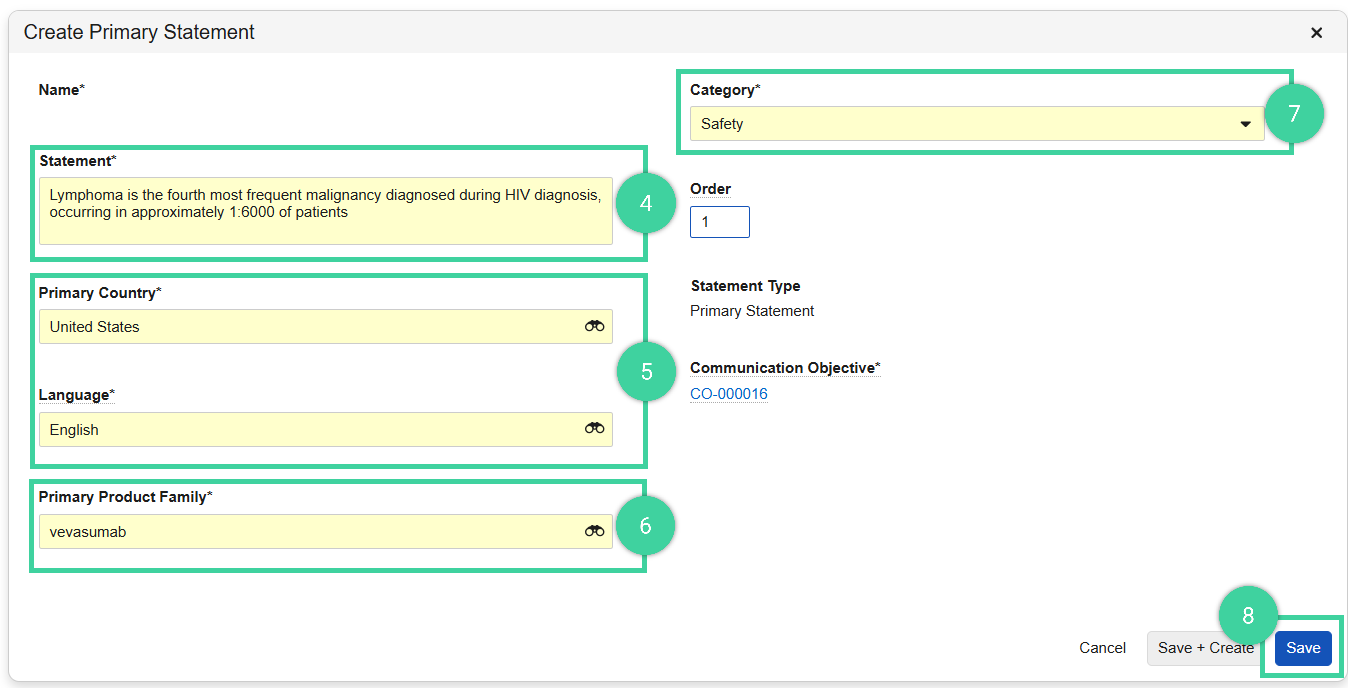The height and width of the screenshot is (688, 1352).
Task: Close the Create Primary Statement dialog
Action: point(1317,32)
